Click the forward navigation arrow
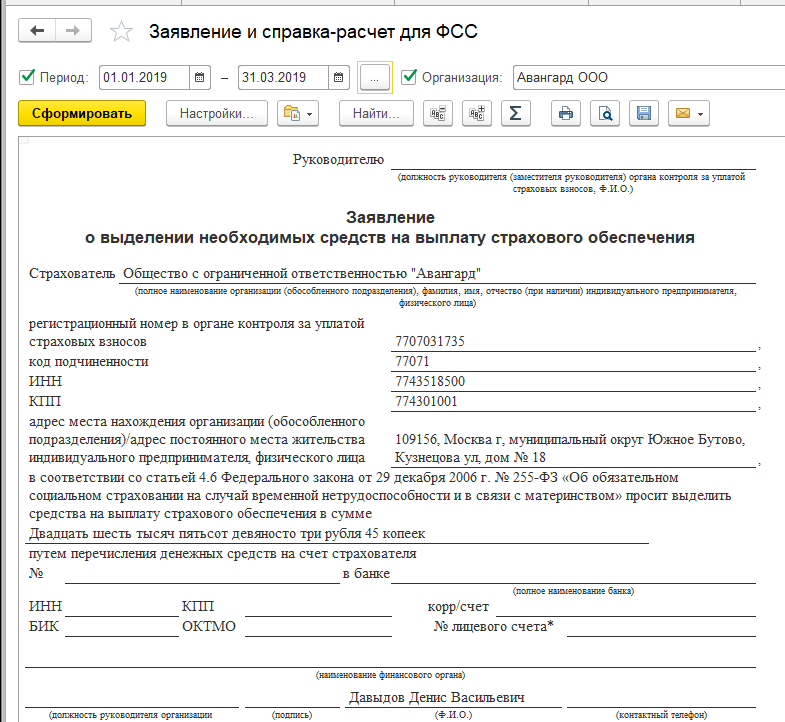Screen dimensions: 785x722 tap(72, 31)
